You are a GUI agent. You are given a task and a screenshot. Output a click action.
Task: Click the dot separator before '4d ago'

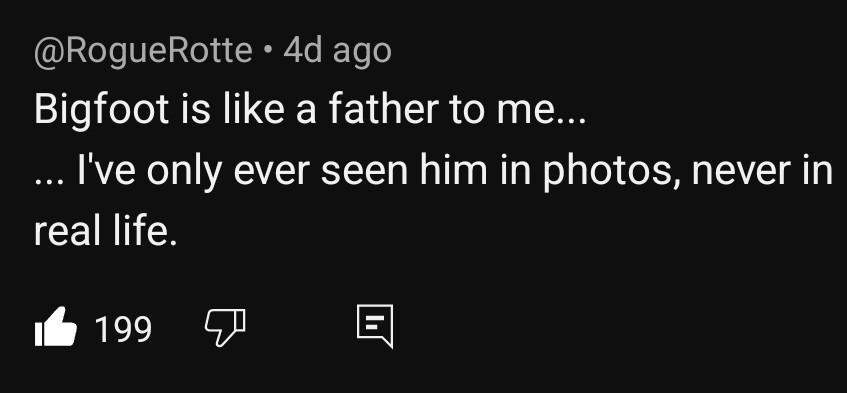click(268, 51)
